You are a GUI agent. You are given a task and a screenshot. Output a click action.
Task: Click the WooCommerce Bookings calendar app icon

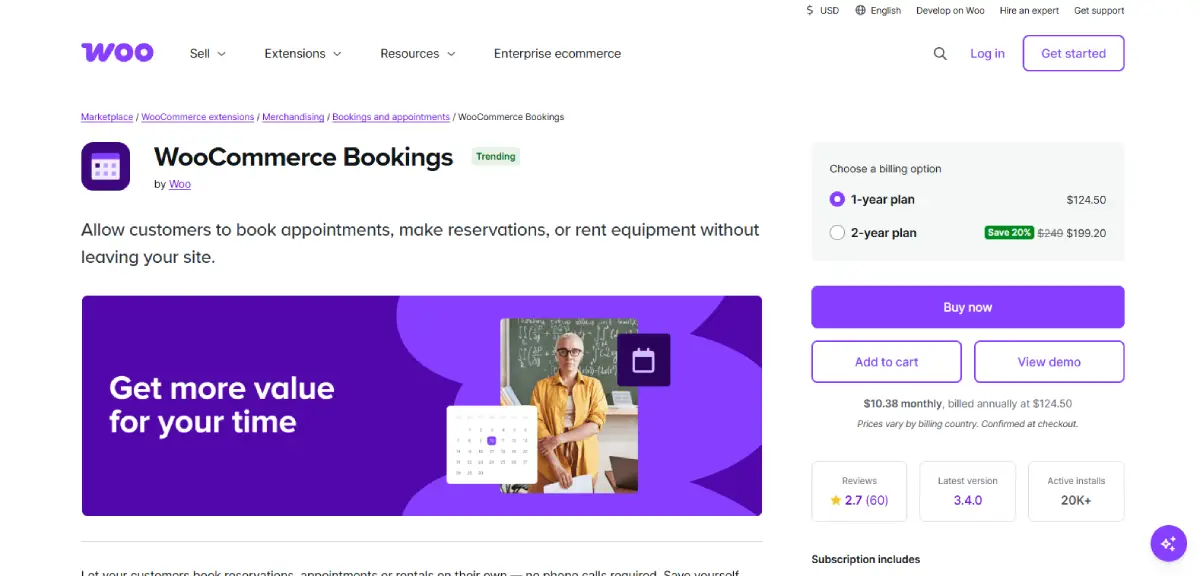coord(106,166)
